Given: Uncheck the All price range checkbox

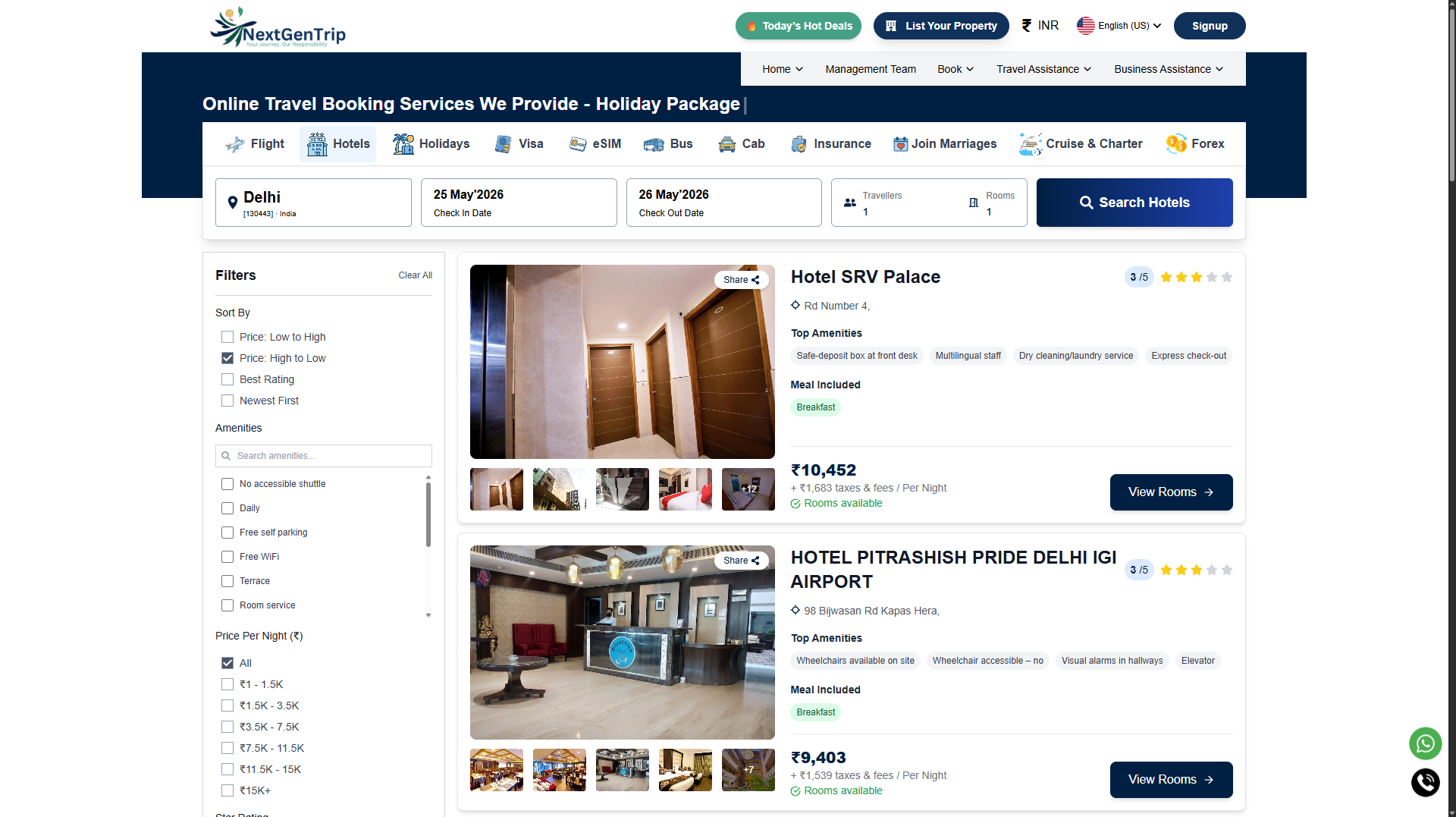Looking at the screenshot, I should click(x=227, y=663).
